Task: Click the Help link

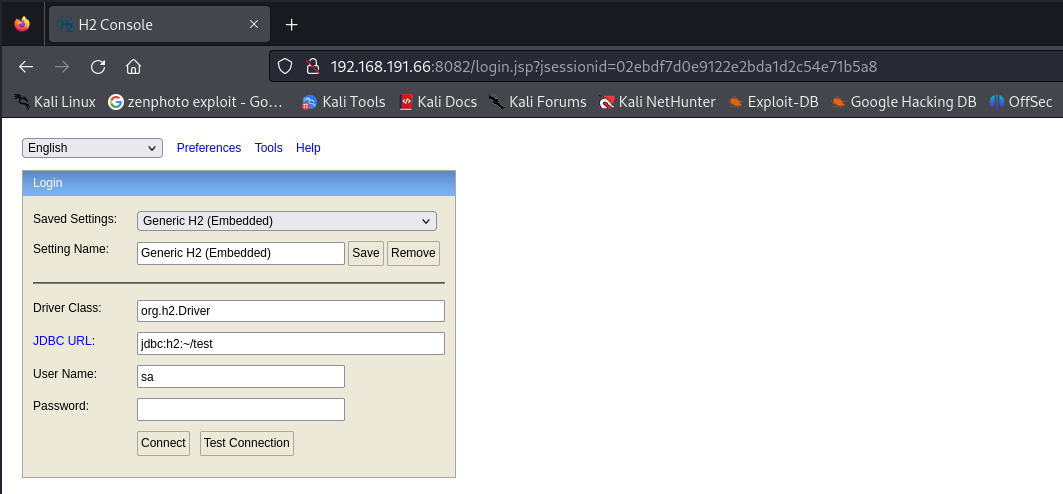Action: (x=308, y=148)
